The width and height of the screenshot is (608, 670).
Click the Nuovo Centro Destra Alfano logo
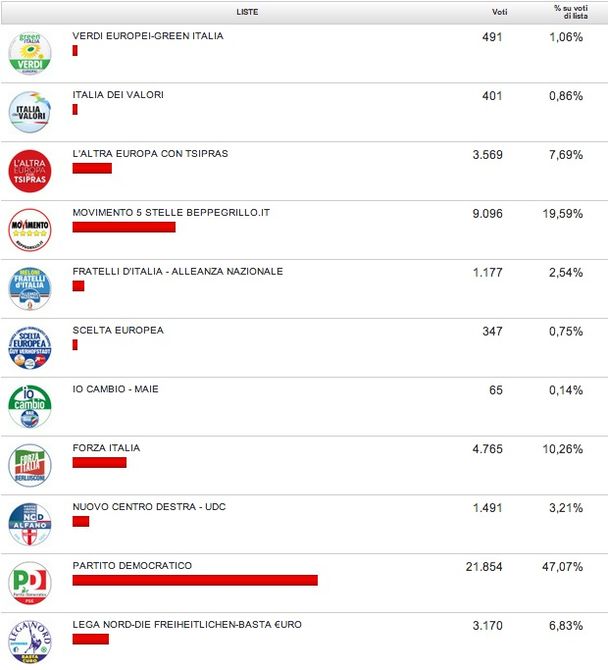pyautogui.click(x=29, y=524)
